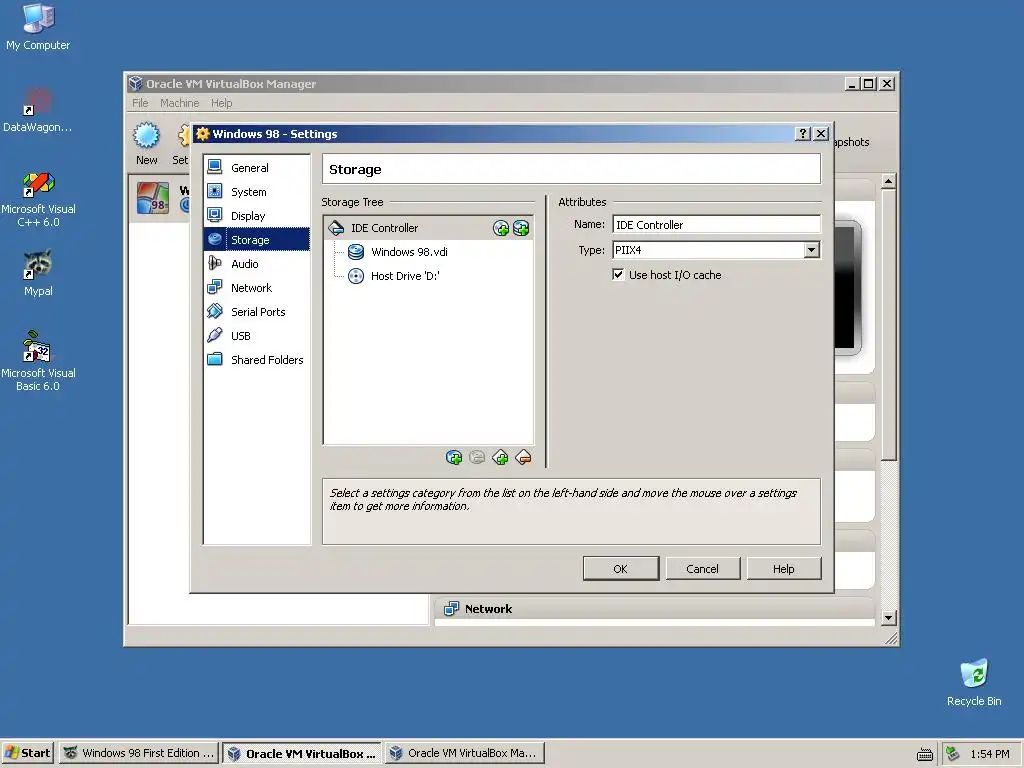
Task: Click OK in Settings dialog
Action: 620,569
